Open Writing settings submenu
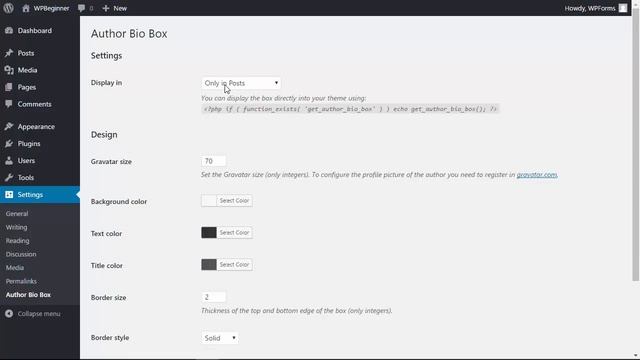 click(x=16, y=227)
